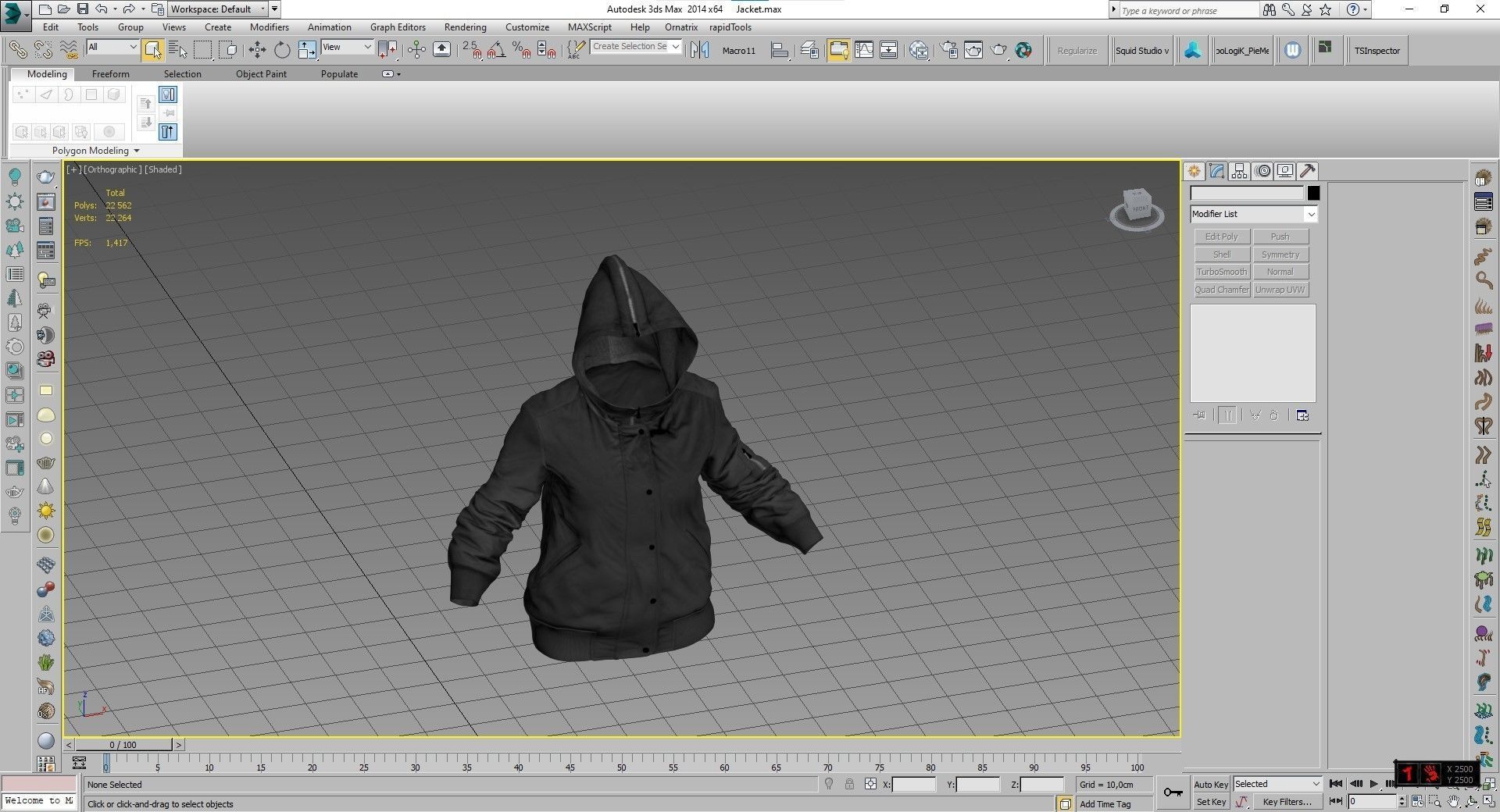Click Edit Named Selection Sets icon
Viewport: 1500px width, 812px height.
575,50
